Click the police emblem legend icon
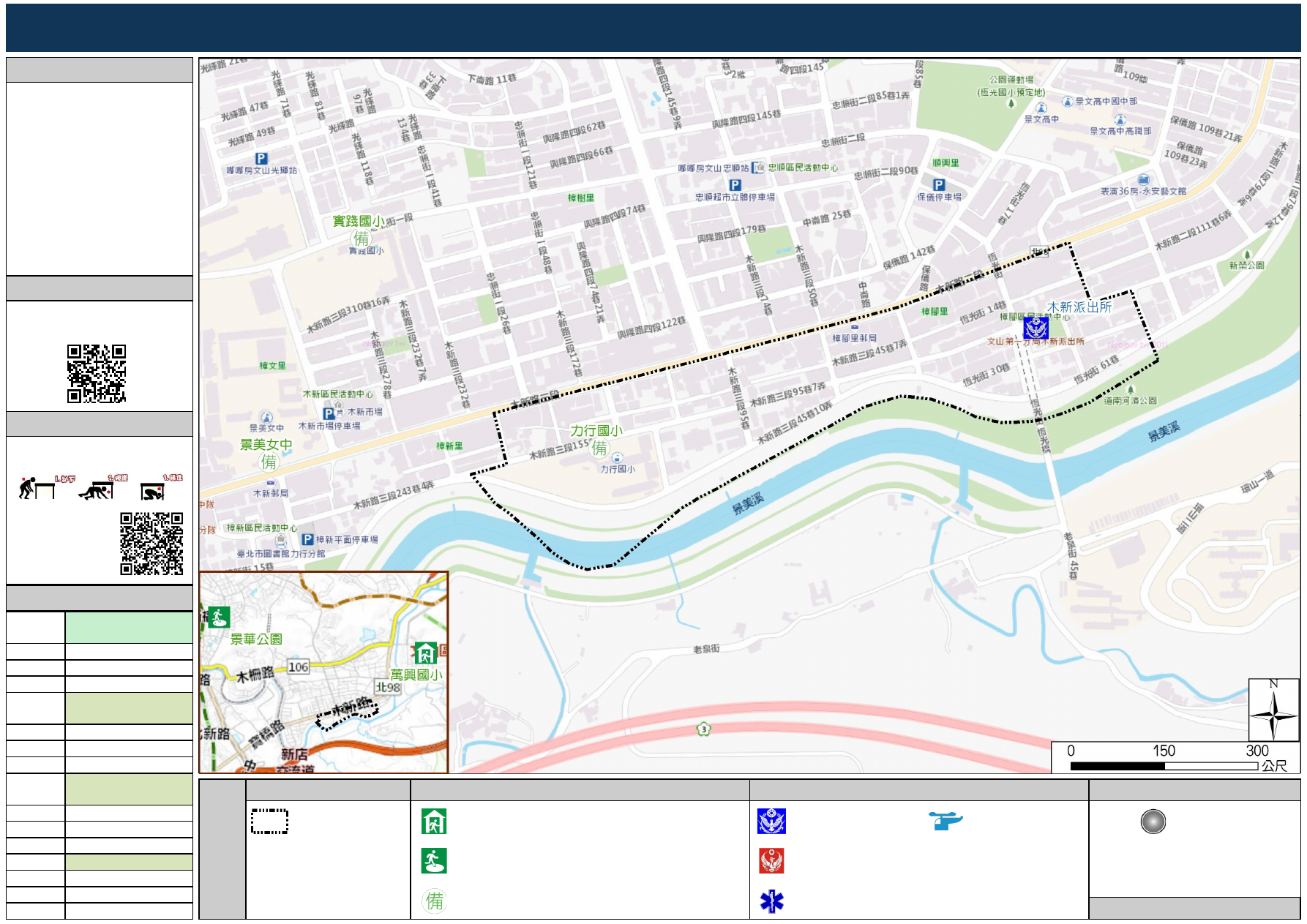 [x=771, y=822]
